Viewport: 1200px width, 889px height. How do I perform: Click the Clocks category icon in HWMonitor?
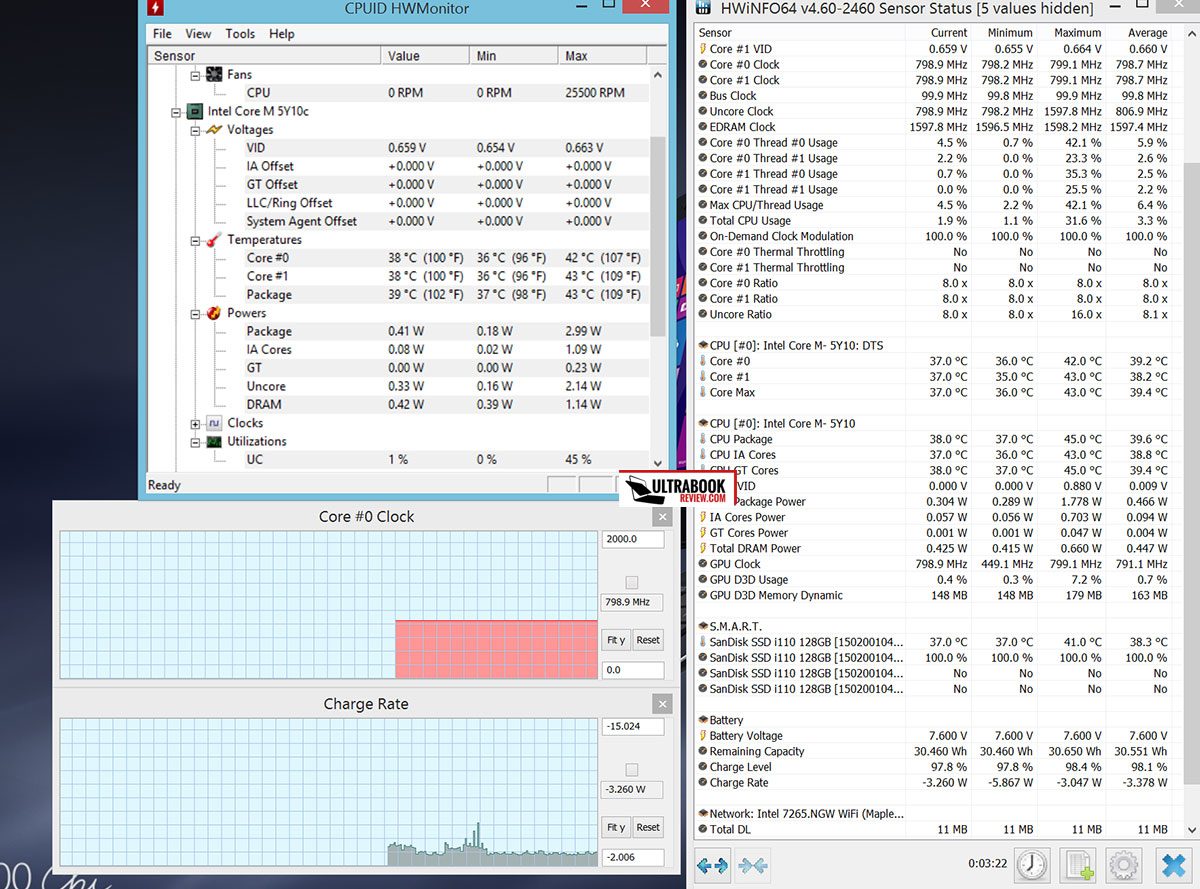pos(213,423)
